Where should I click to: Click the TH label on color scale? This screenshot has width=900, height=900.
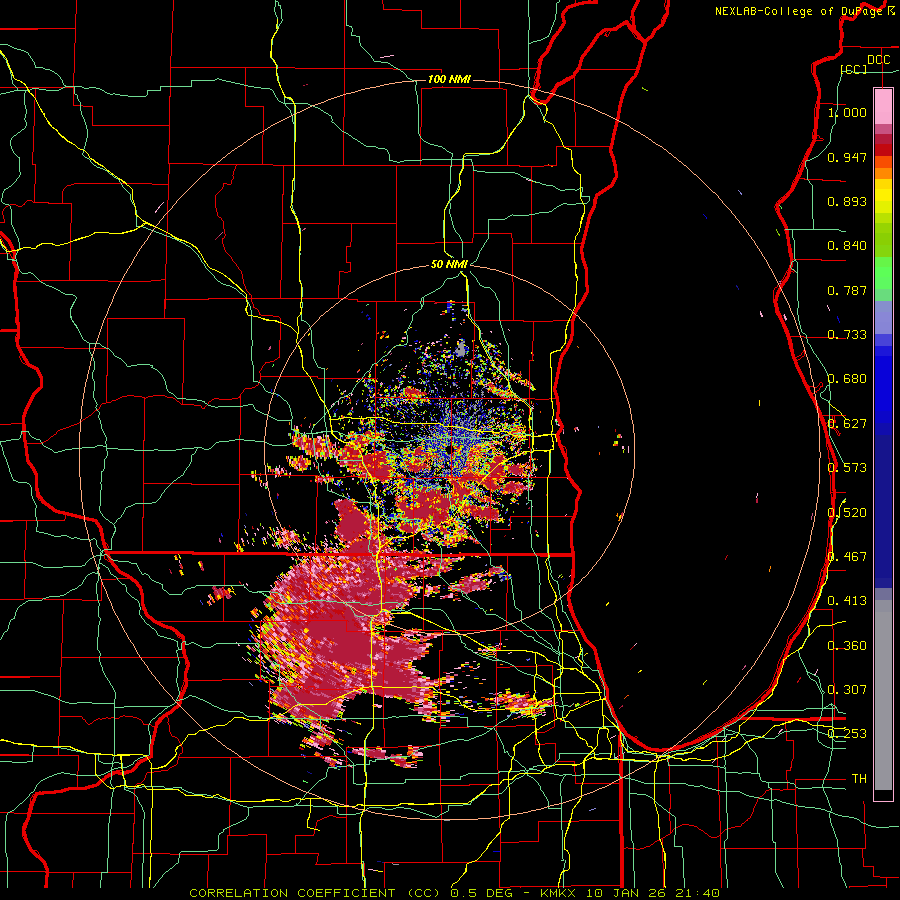(x=859, y=779)
